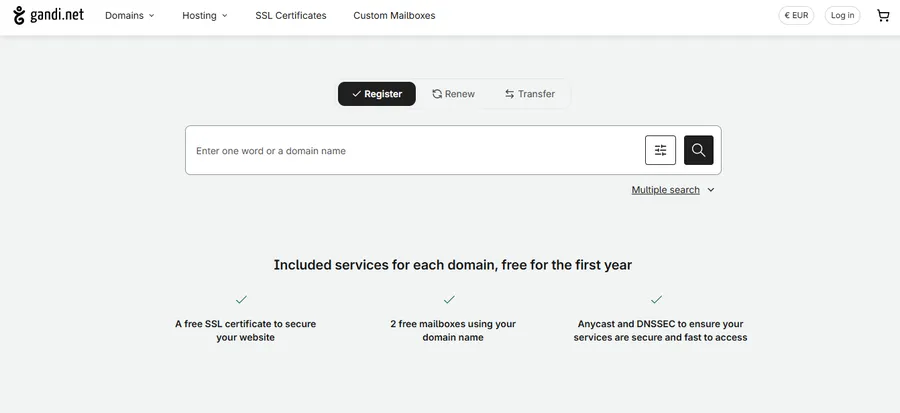Run search with magnifier button
Viewport: 900px width, 413px height.
[699, 150]
